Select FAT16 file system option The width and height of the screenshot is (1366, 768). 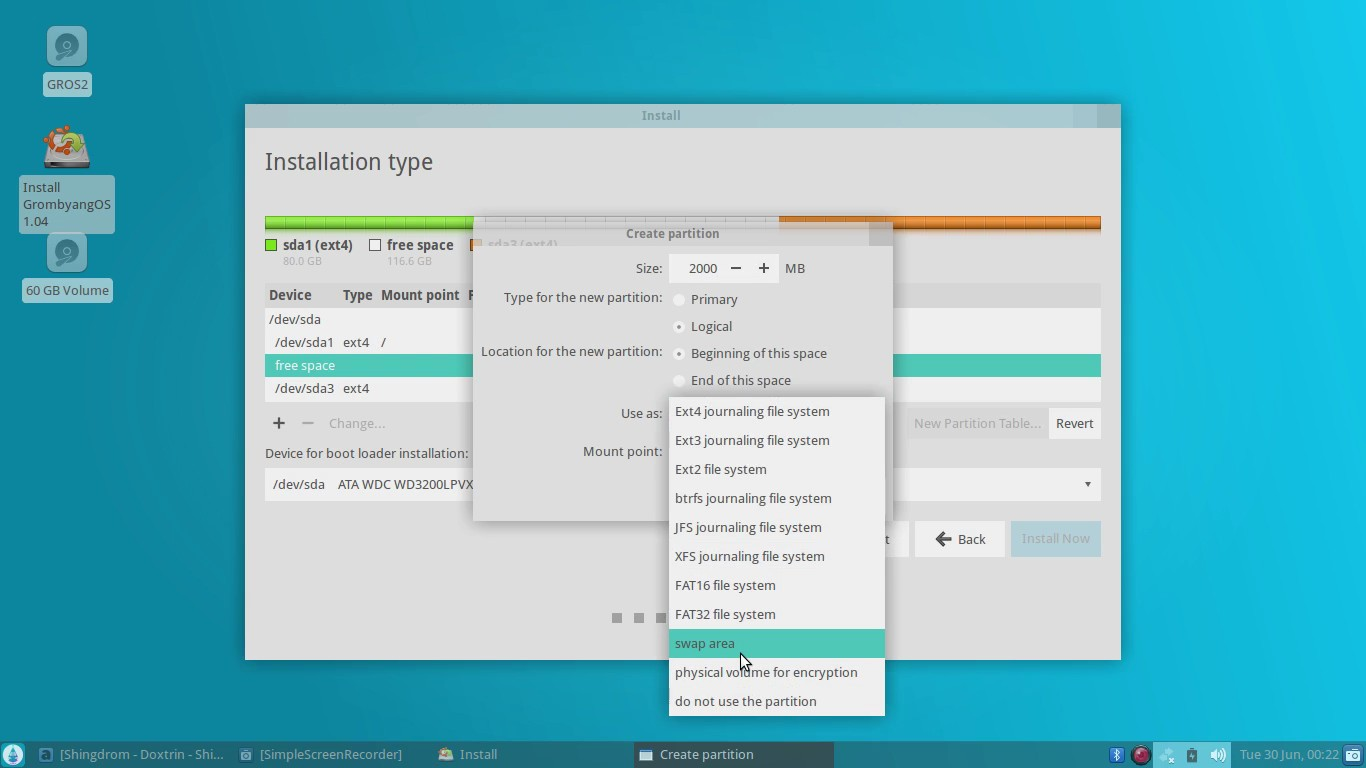point(777,586)
